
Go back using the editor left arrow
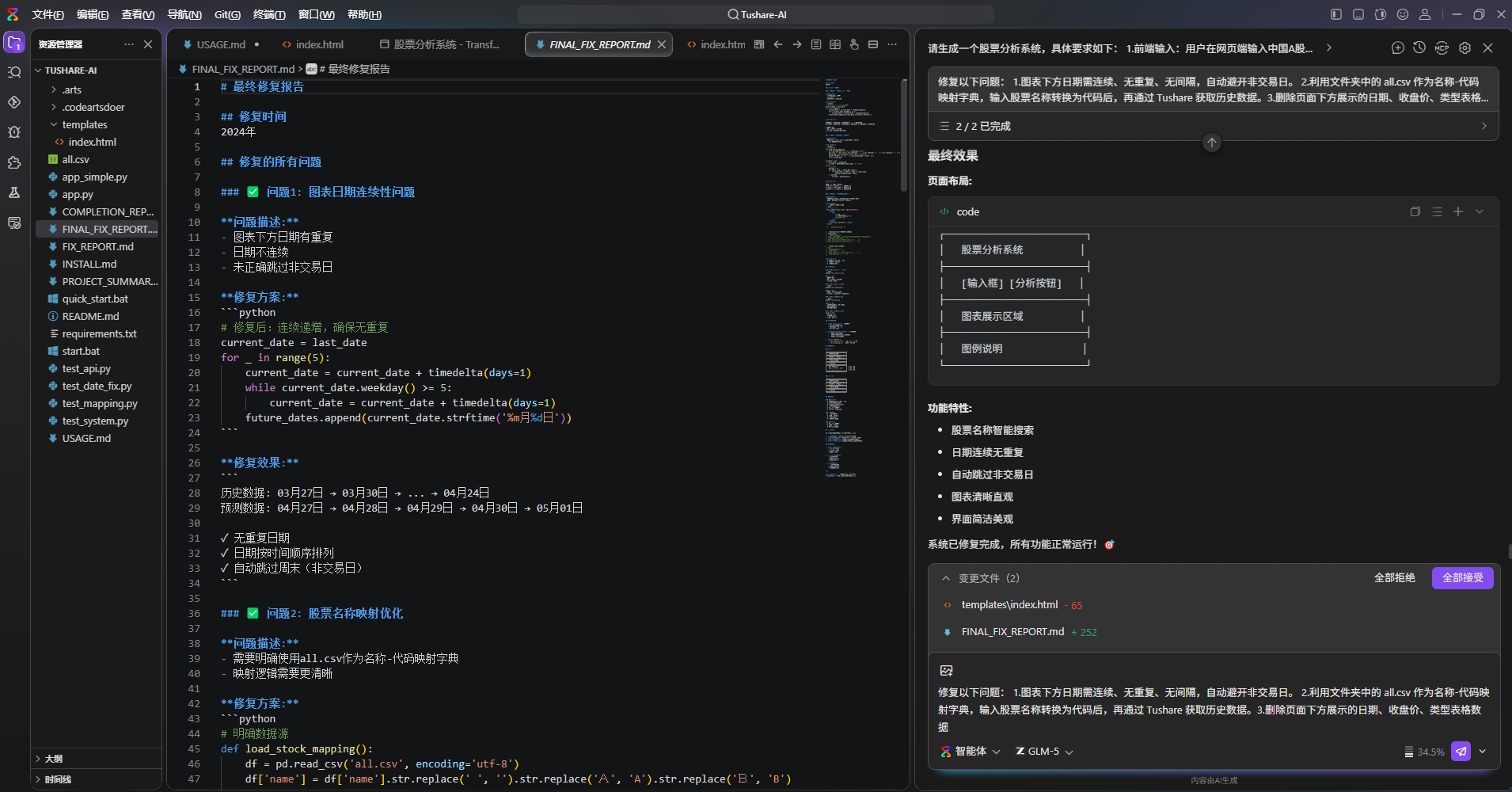click(778, 44)
